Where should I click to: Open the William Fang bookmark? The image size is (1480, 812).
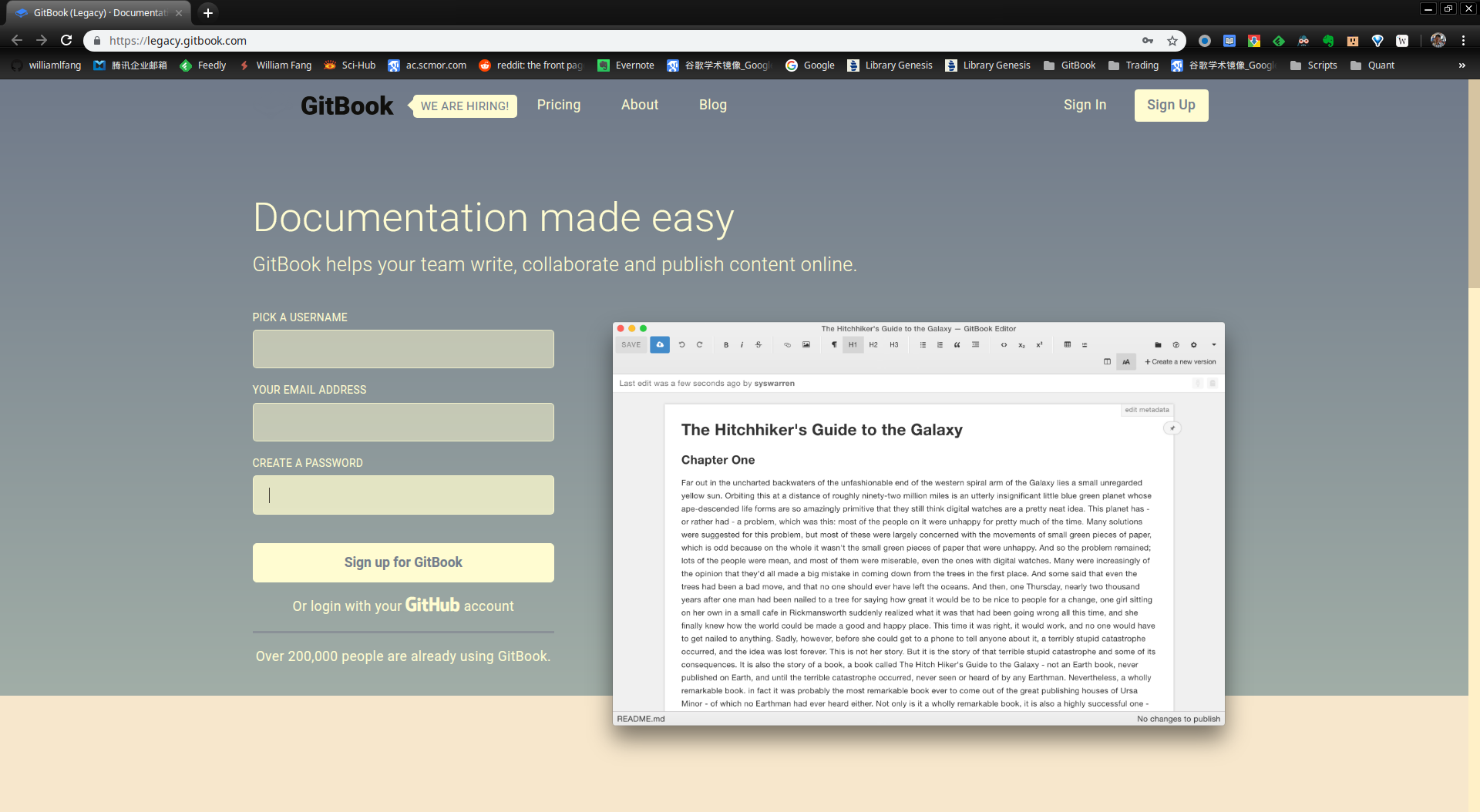[275, 65]
